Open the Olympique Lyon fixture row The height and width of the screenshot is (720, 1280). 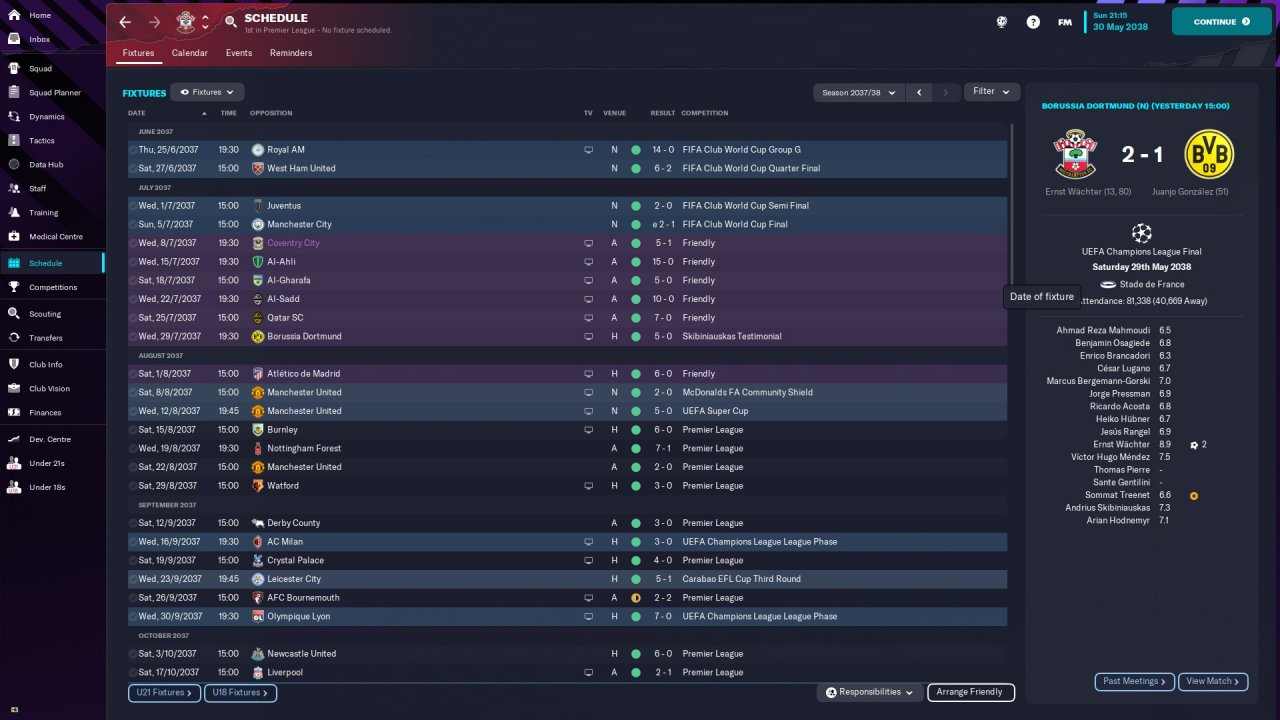(x=567, y=617)
